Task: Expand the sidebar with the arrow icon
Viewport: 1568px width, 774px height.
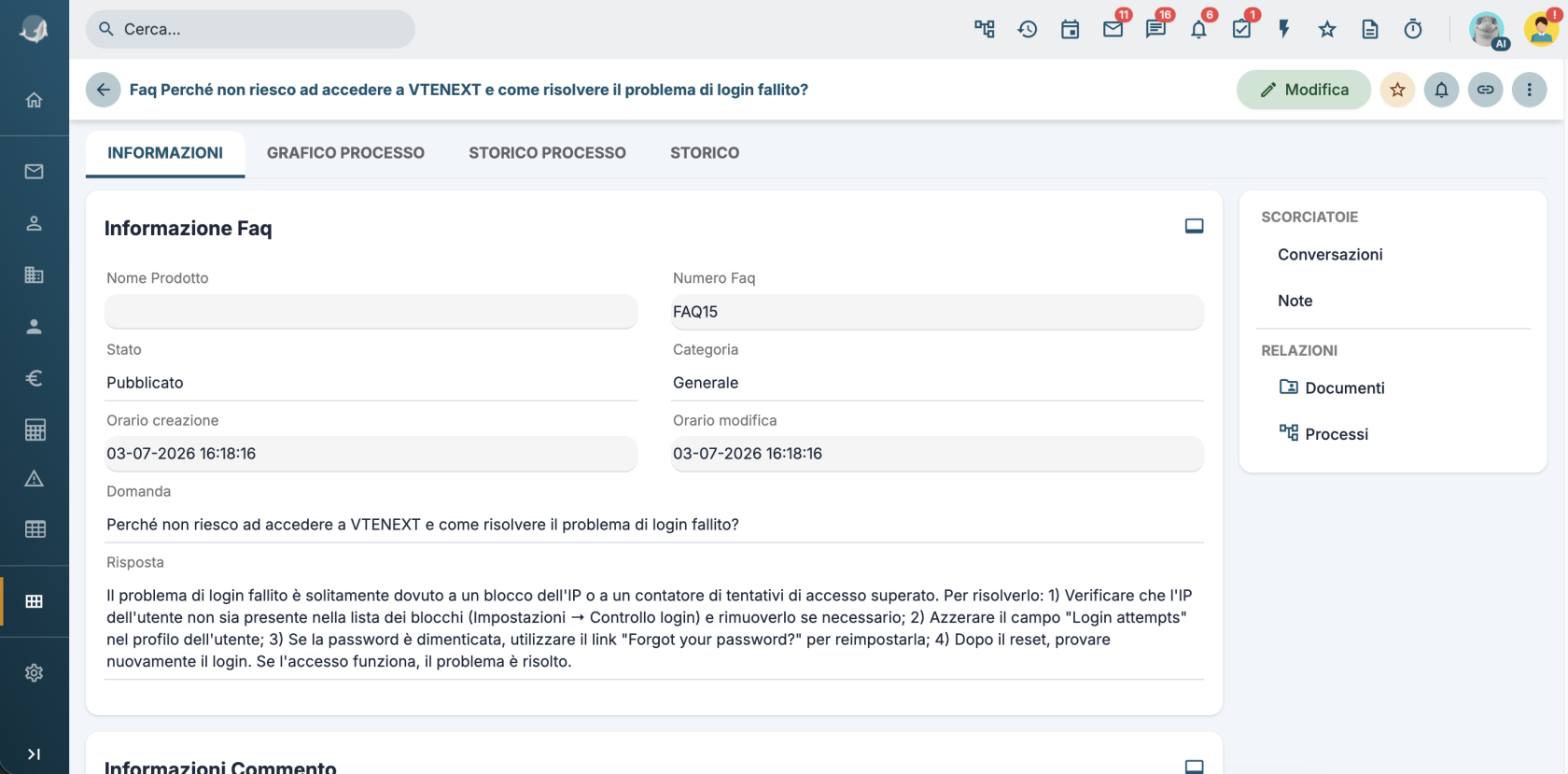Action: [x=35, y=754]
